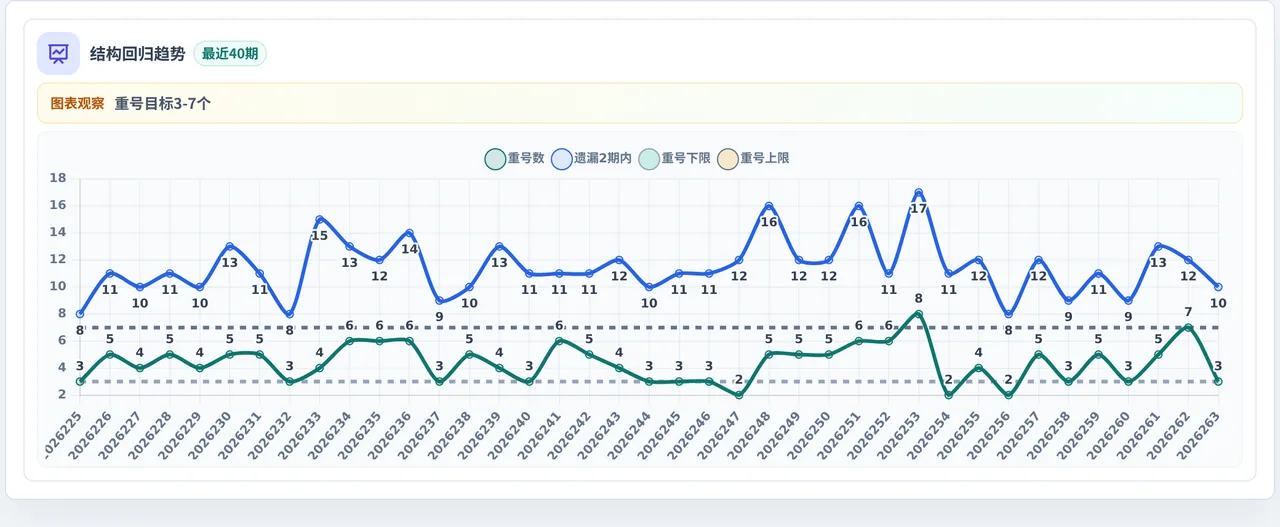Toggle the 遗漏2期内 series in the legend
This screenshot has width=1280, height=527.
click(x=591, y=158)
